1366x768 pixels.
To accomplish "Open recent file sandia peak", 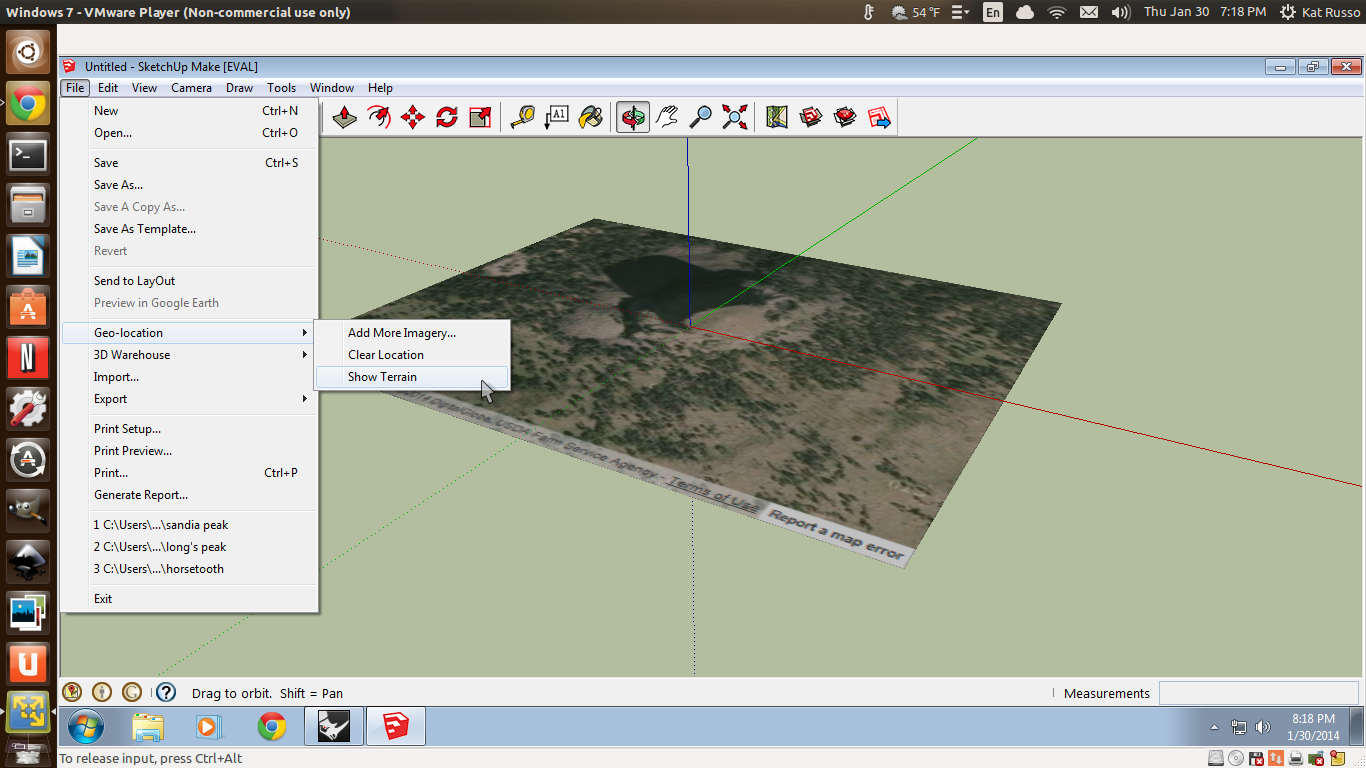I will click(188, 525).
